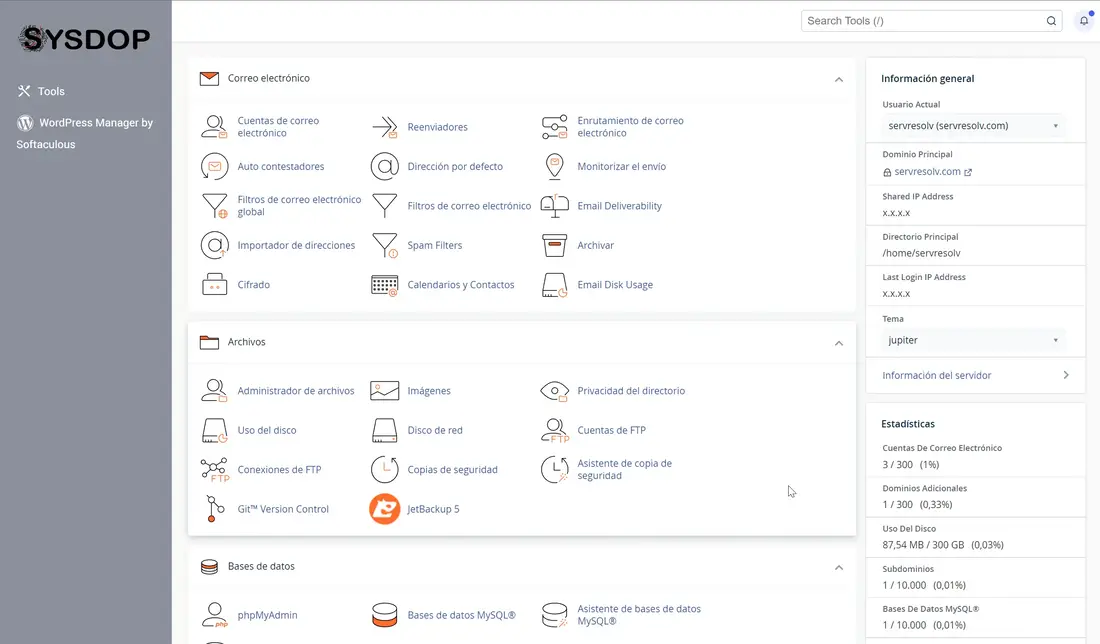Open Cuentas de correo electrónico icon
The width and height of the screenshot is (1100, 644).
click(214, 127)
